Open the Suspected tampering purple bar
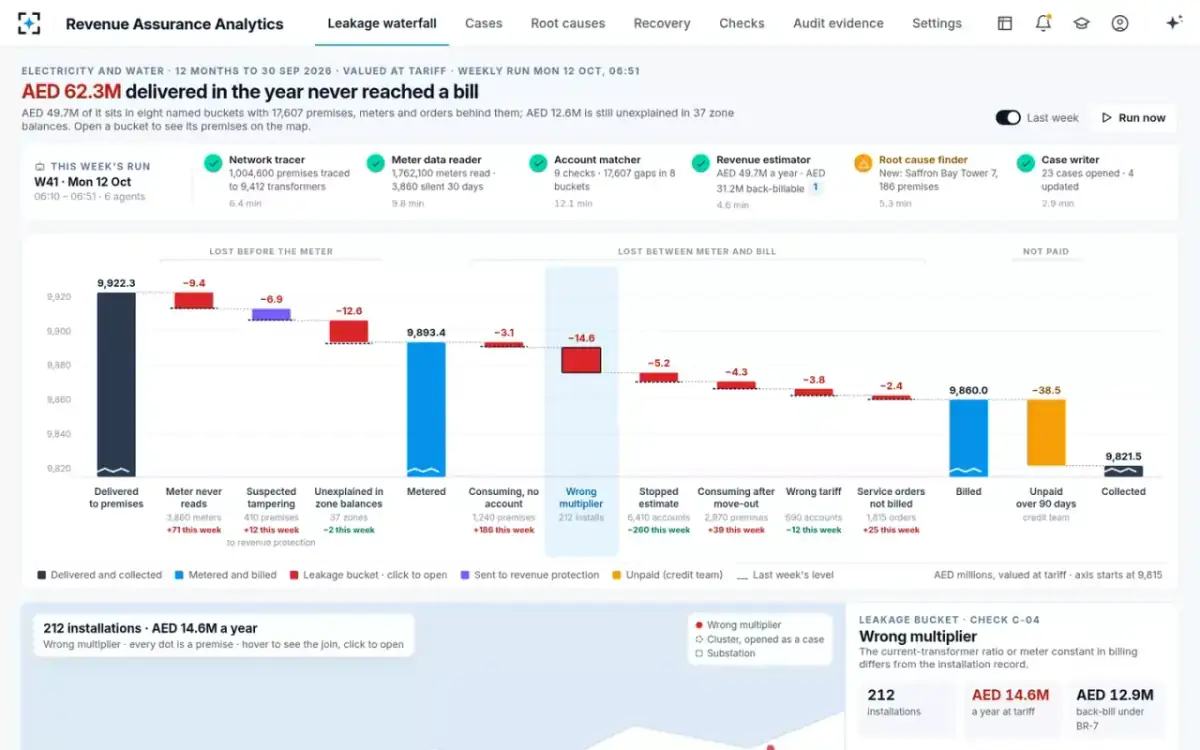Image resolution: width=1200 pixels, height=750 pixels. [x=271, y=314]
